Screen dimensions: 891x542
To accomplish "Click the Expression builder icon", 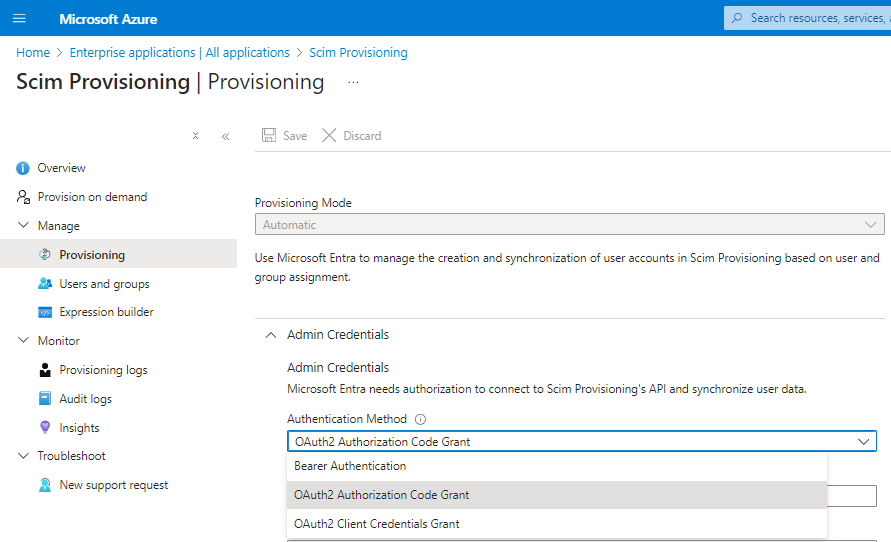I will pyautogui.click(x=45, y=312).
